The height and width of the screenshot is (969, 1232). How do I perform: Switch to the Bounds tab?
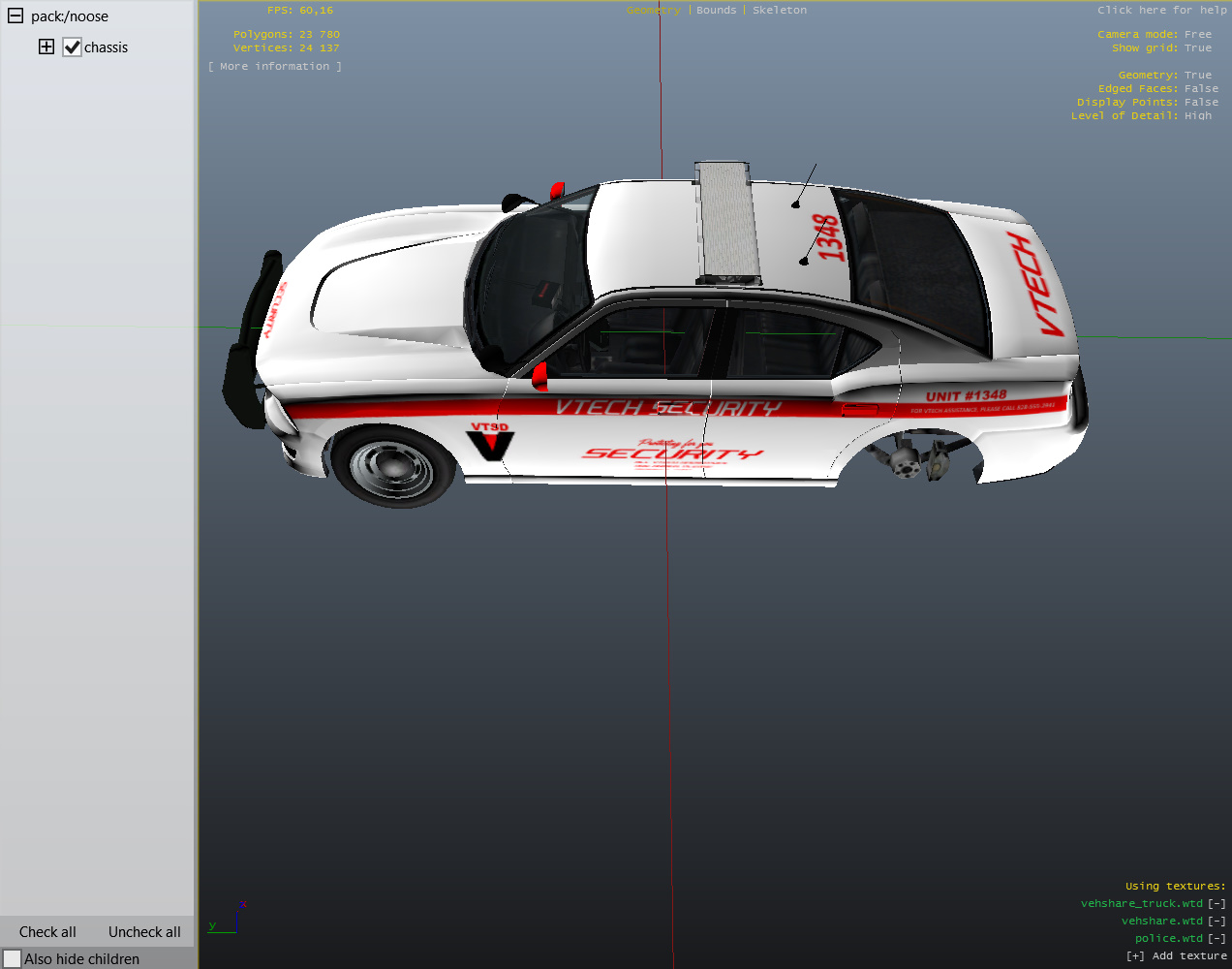pyautogui.click(x=716, y=11)
